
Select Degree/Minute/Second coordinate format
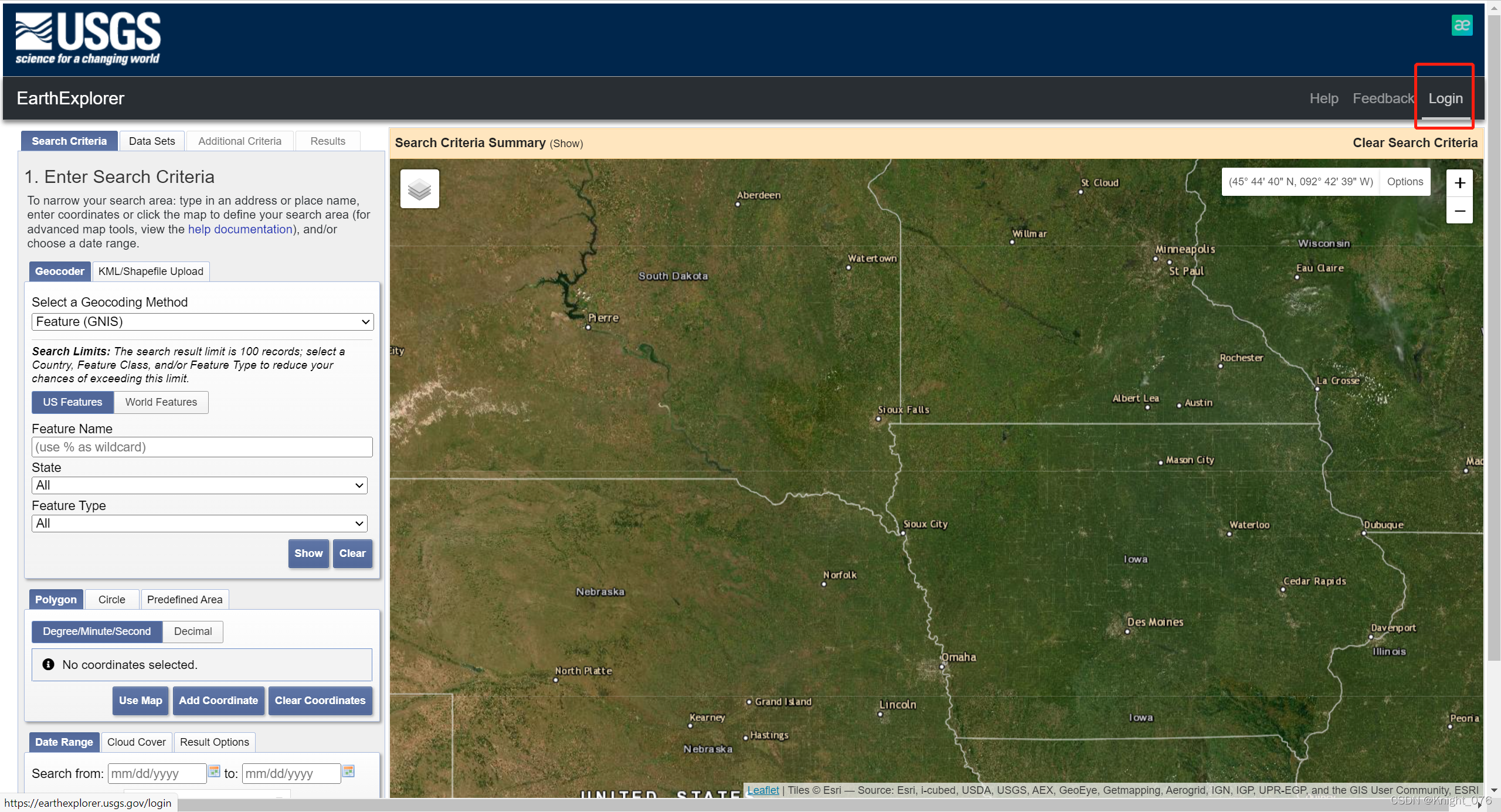pos(97,631)
